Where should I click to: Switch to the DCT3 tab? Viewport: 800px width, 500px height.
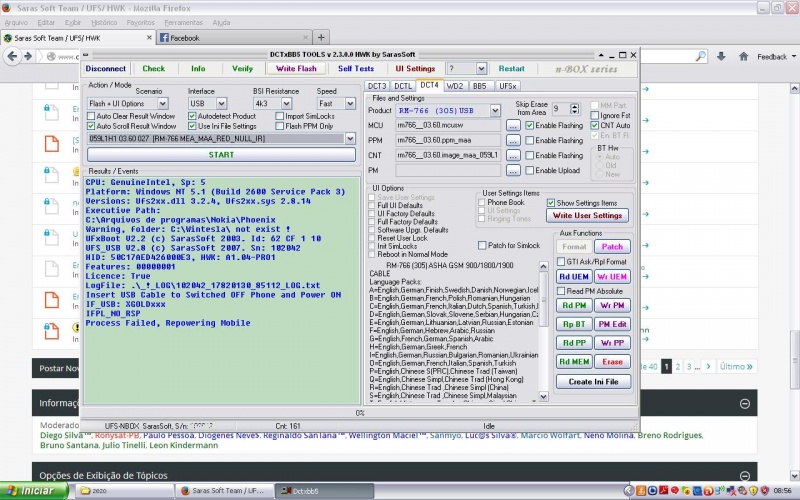click(x=377, y=86)
